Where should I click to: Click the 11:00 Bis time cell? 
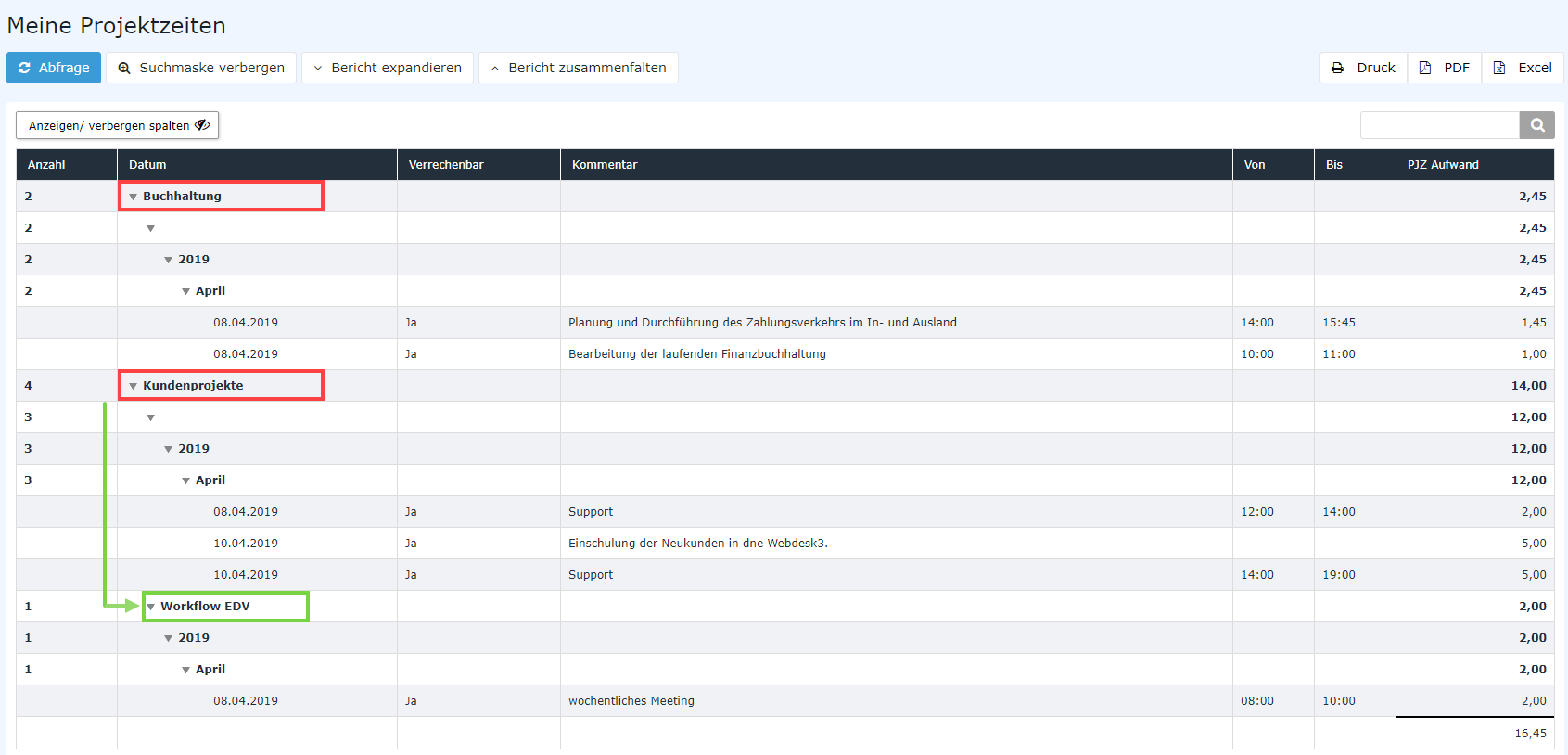click(1339, 354)
